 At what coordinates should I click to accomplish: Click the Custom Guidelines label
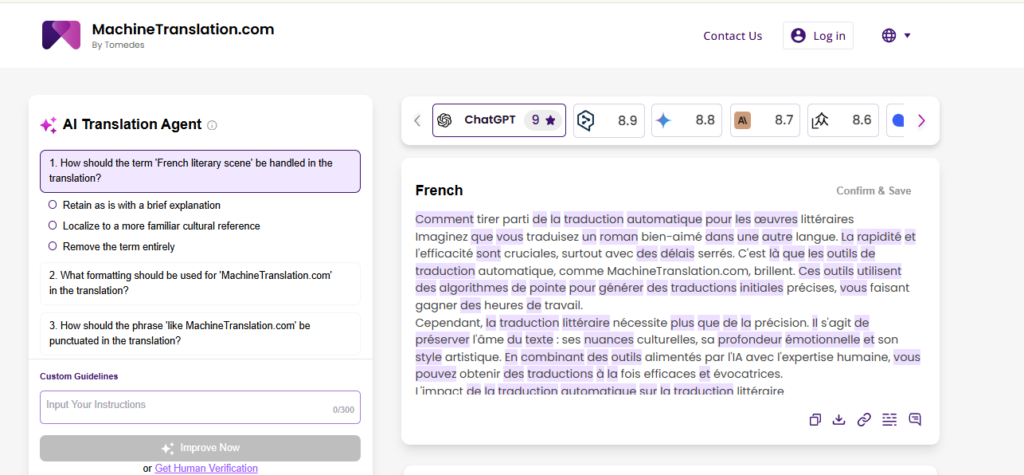[x=78, y=376]
